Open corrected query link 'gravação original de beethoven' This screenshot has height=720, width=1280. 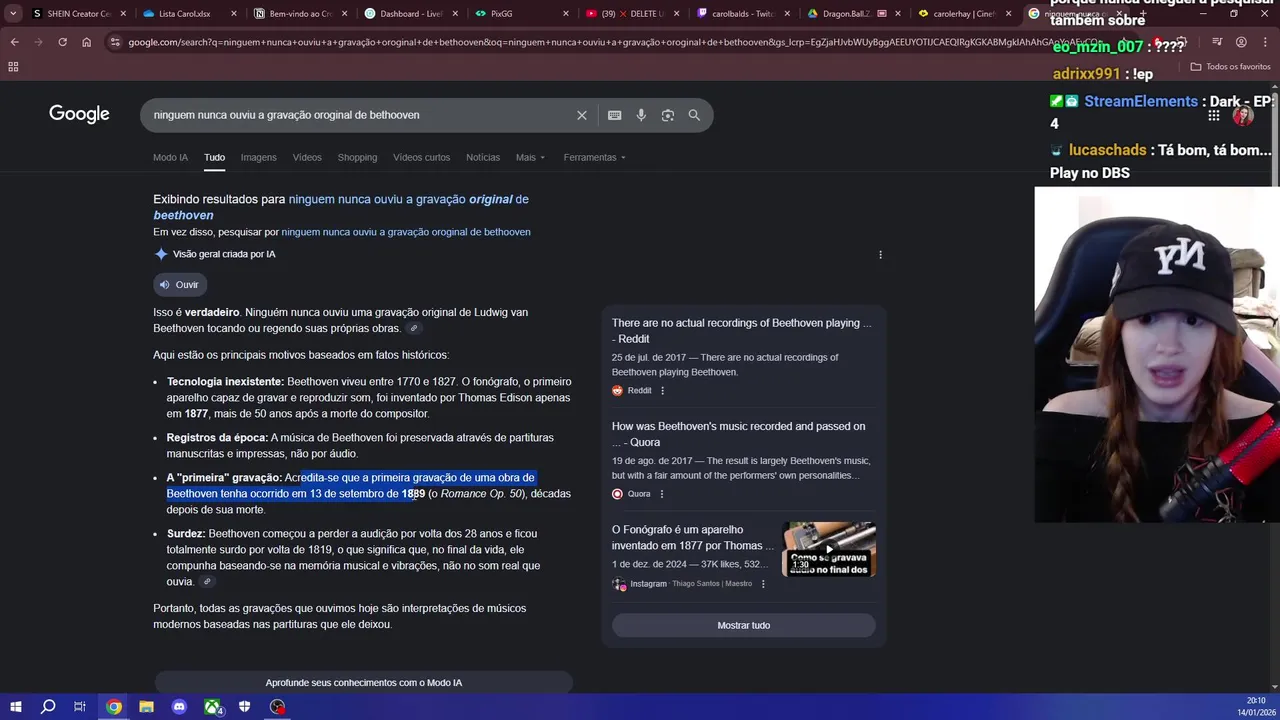[341, 207]
